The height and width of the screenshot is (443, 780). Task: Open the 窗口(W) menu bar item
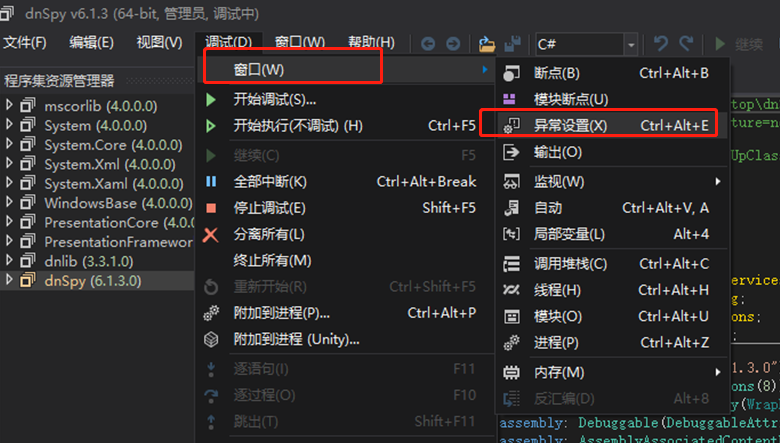point(300,43)
